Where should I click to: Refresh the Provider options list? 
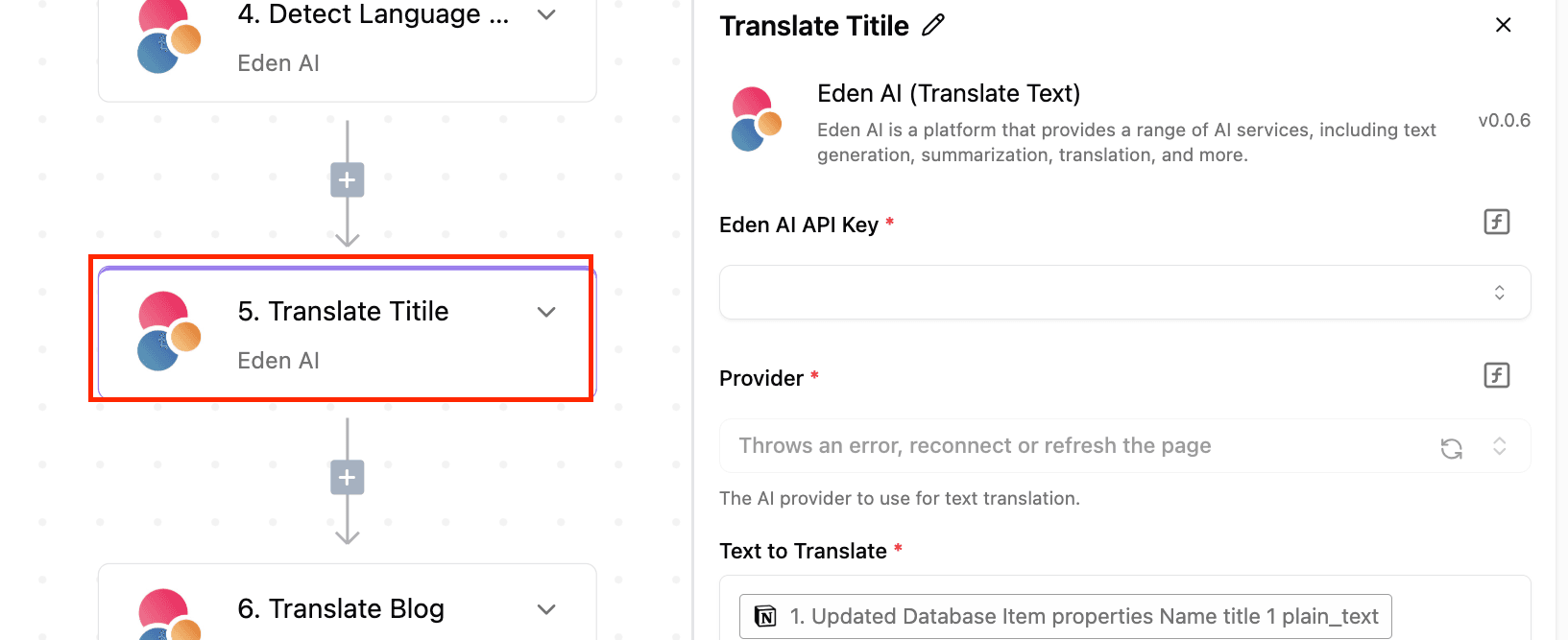click(1451, 447)
